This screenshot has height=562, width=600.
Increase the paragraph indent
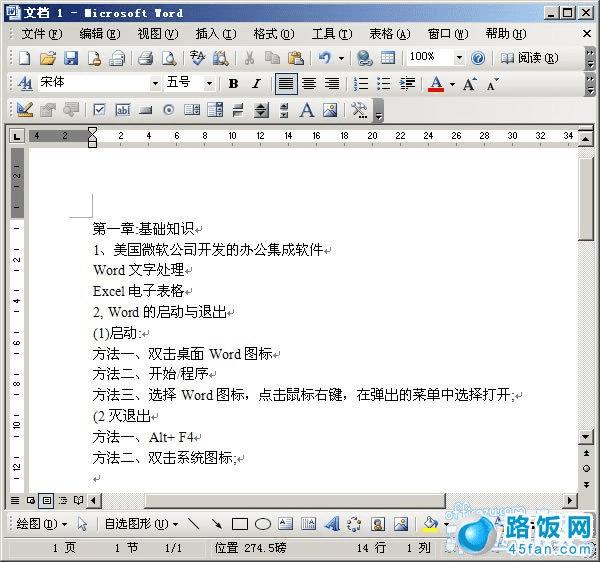click(407, 83)
